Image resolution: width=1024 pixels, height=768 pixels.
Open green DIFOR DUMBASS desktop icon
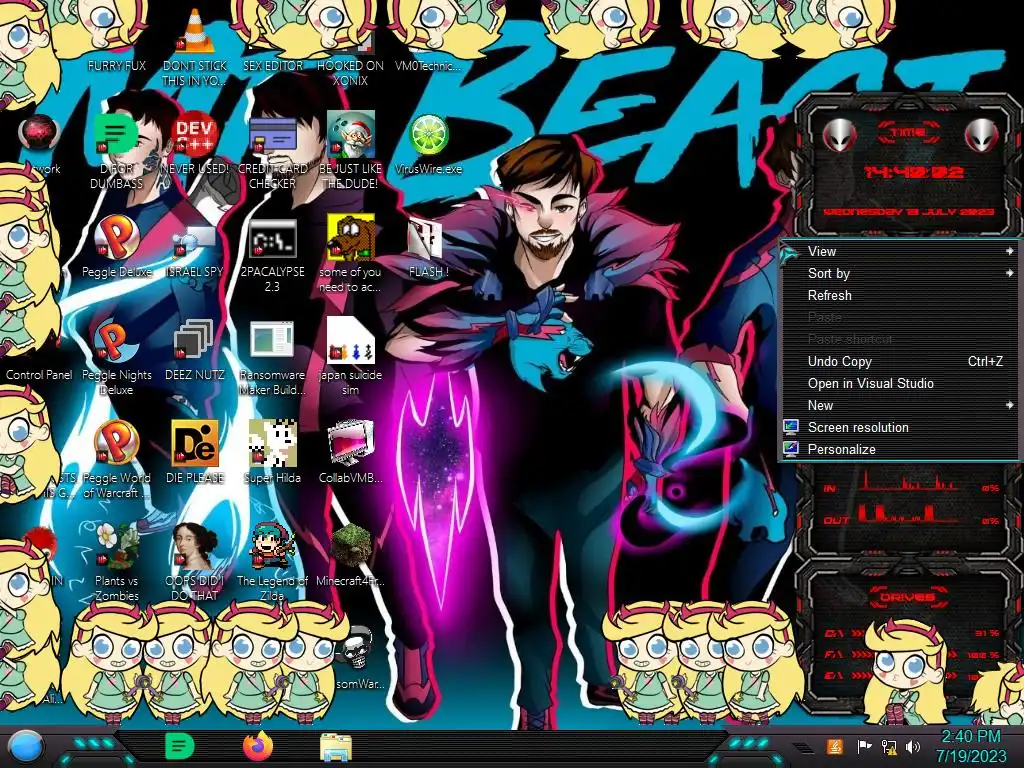pyautogui.click(x=116, y=150)
